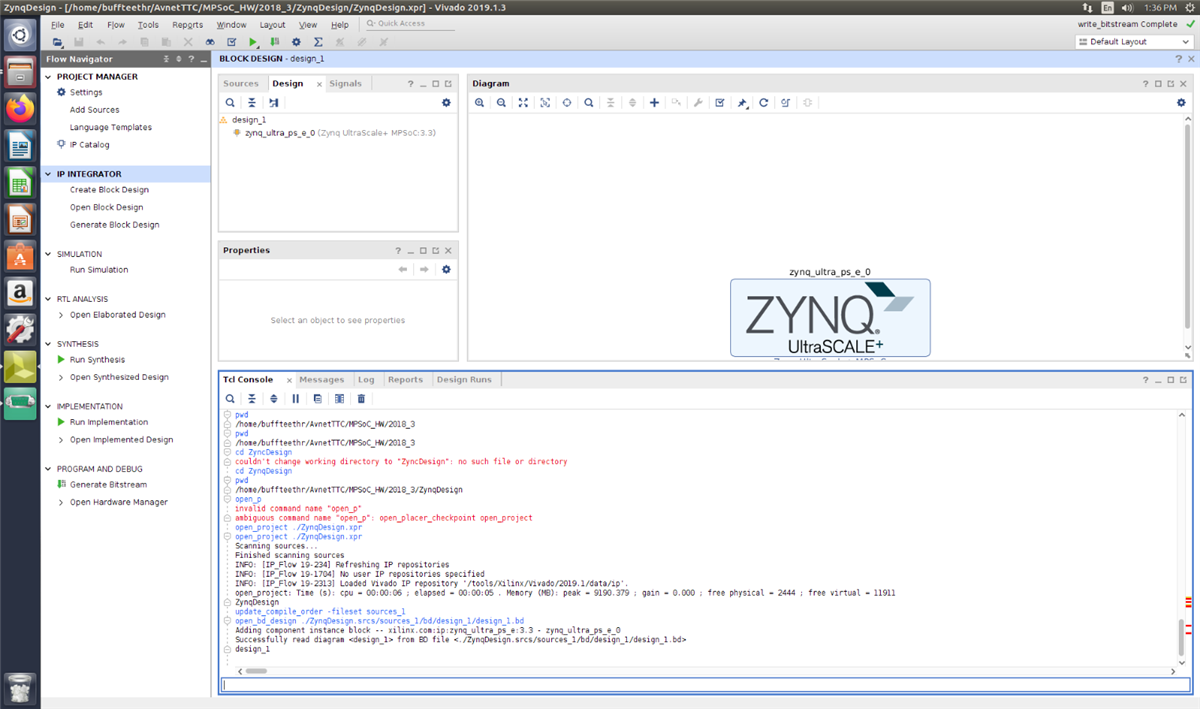Click the Generate Bitstream toolbar icon
Image resolution: width=1200 pixels, height=709 pixels.
click(x=274, y=42)
